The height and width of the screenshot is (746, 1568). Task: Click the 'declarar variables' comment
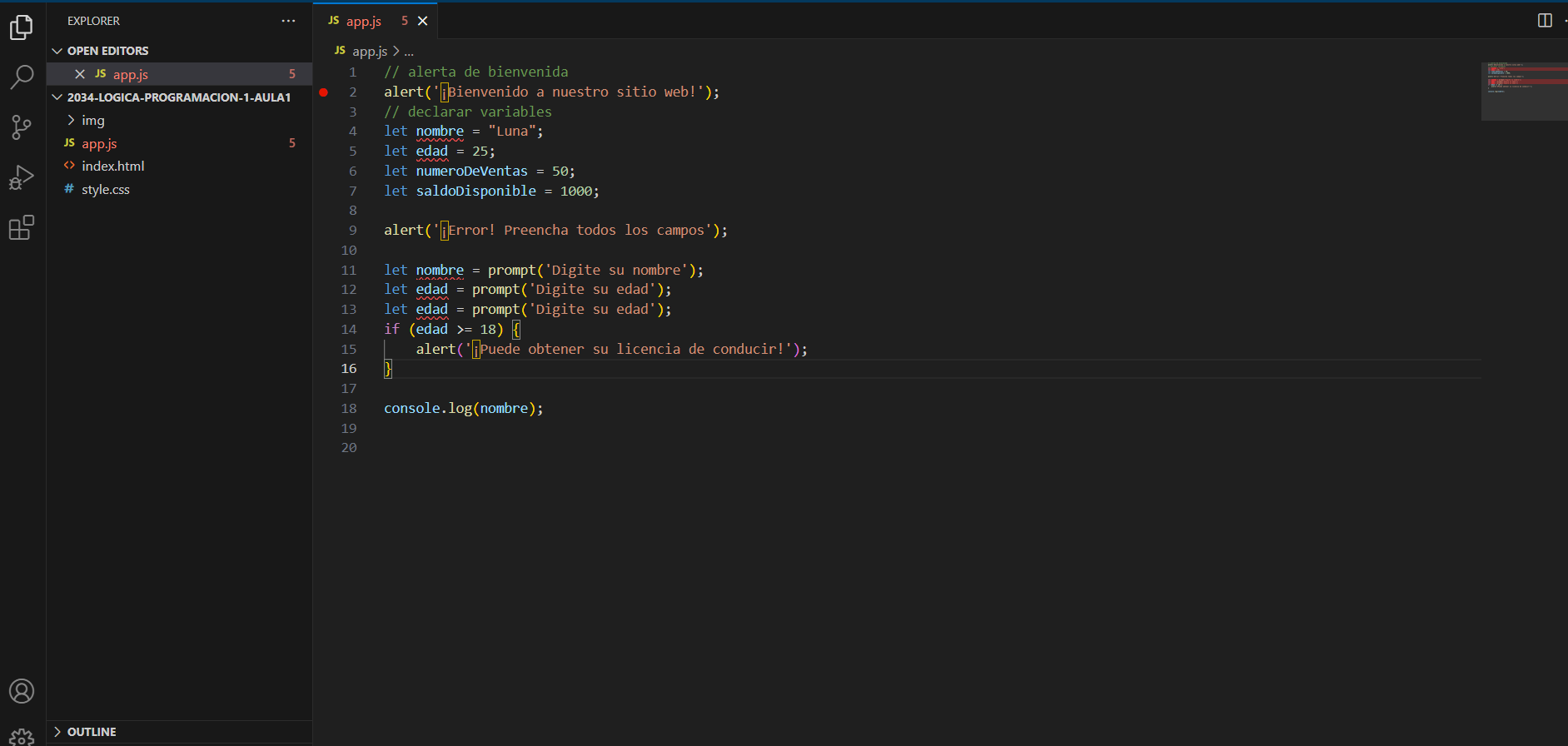[x=468, y=112]
